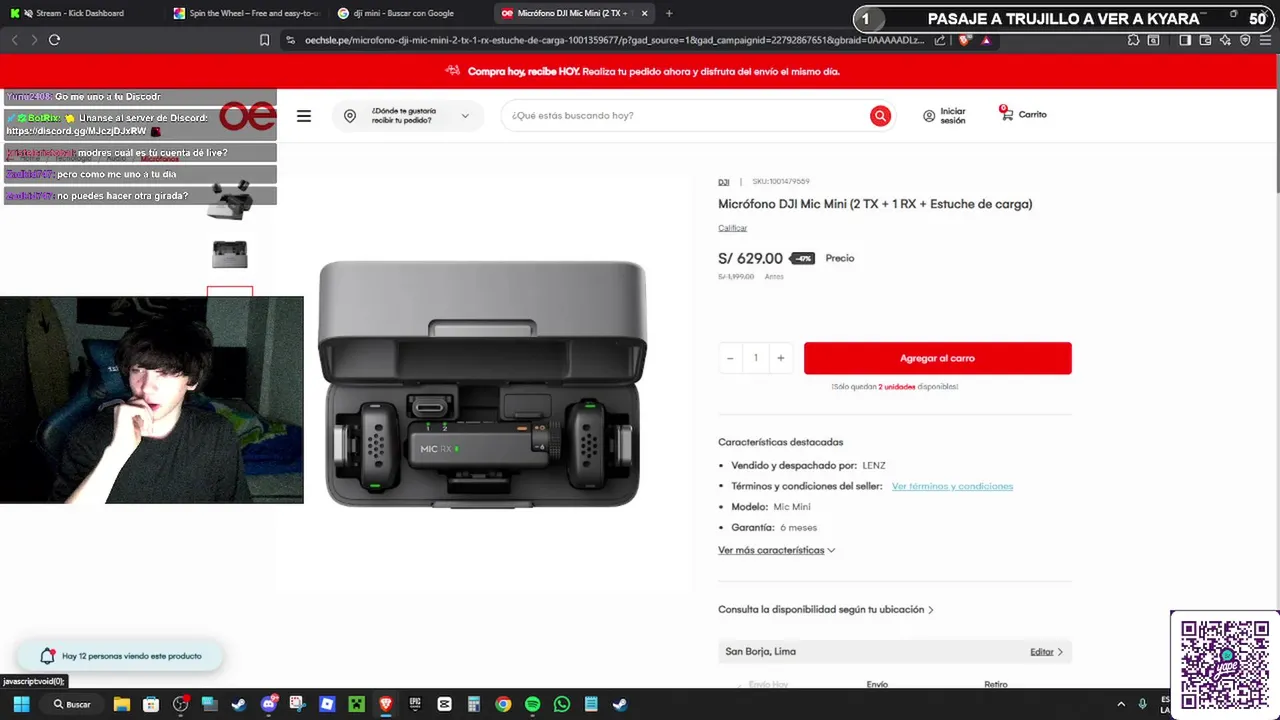
Task: Click the Brave Rewards triangle icon
Action: [986, 40]
